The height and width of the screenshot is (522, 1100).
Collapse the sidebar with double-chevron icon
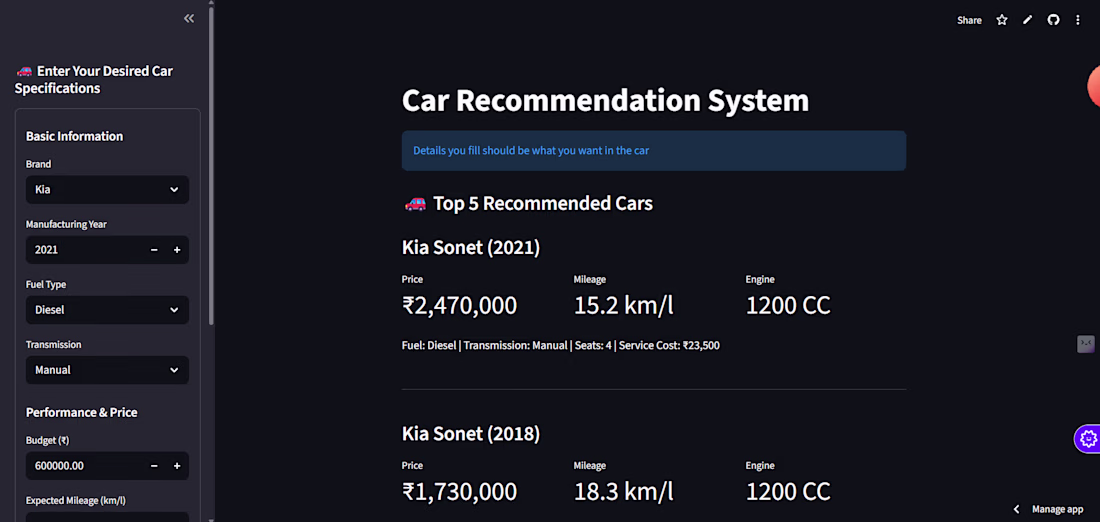tap(189, 18)
